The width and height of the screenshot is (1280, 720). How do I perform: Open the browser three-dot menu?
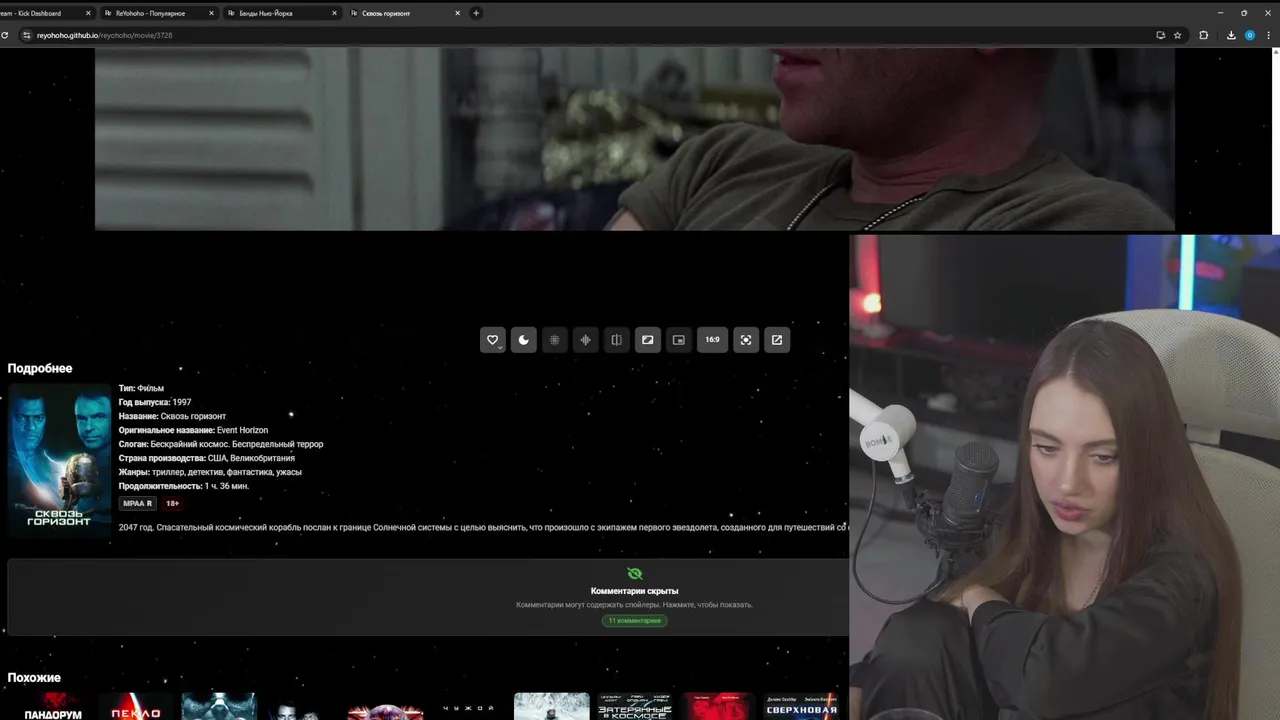(1269, 35)
